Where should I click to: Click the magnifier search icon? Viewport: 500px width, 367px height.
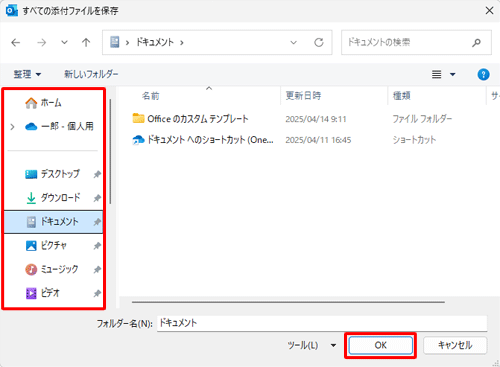(x=476, y=42)
